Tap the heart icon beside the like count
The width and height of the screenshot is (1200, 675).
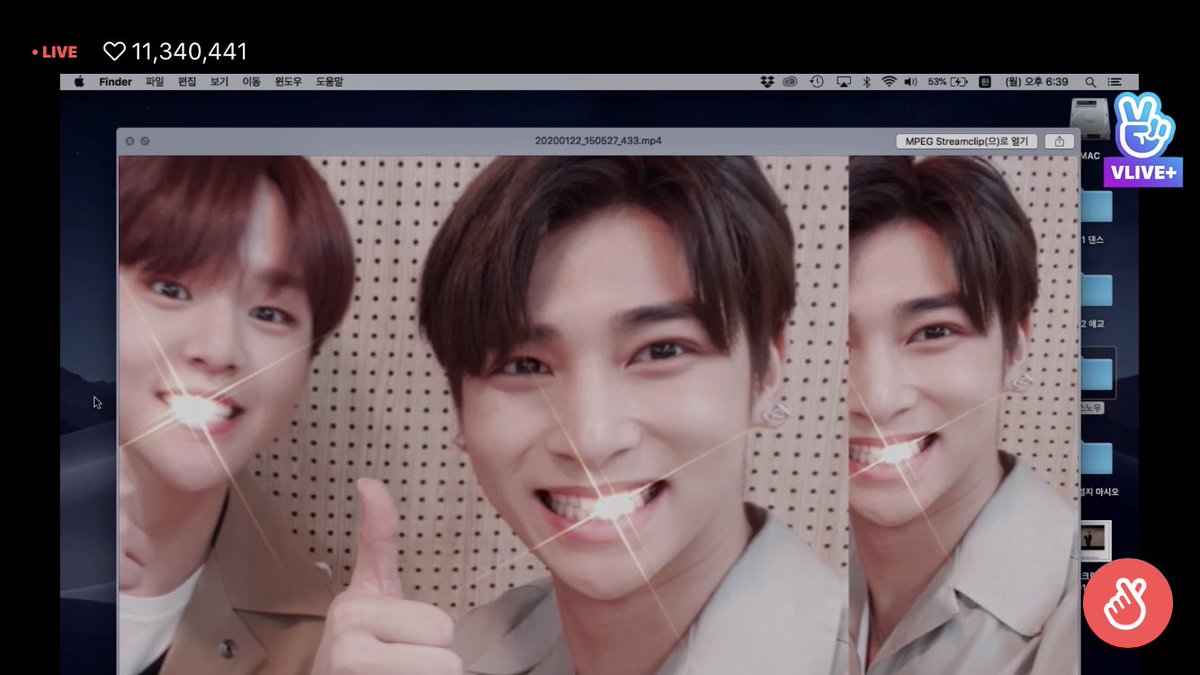coord(115,52)
